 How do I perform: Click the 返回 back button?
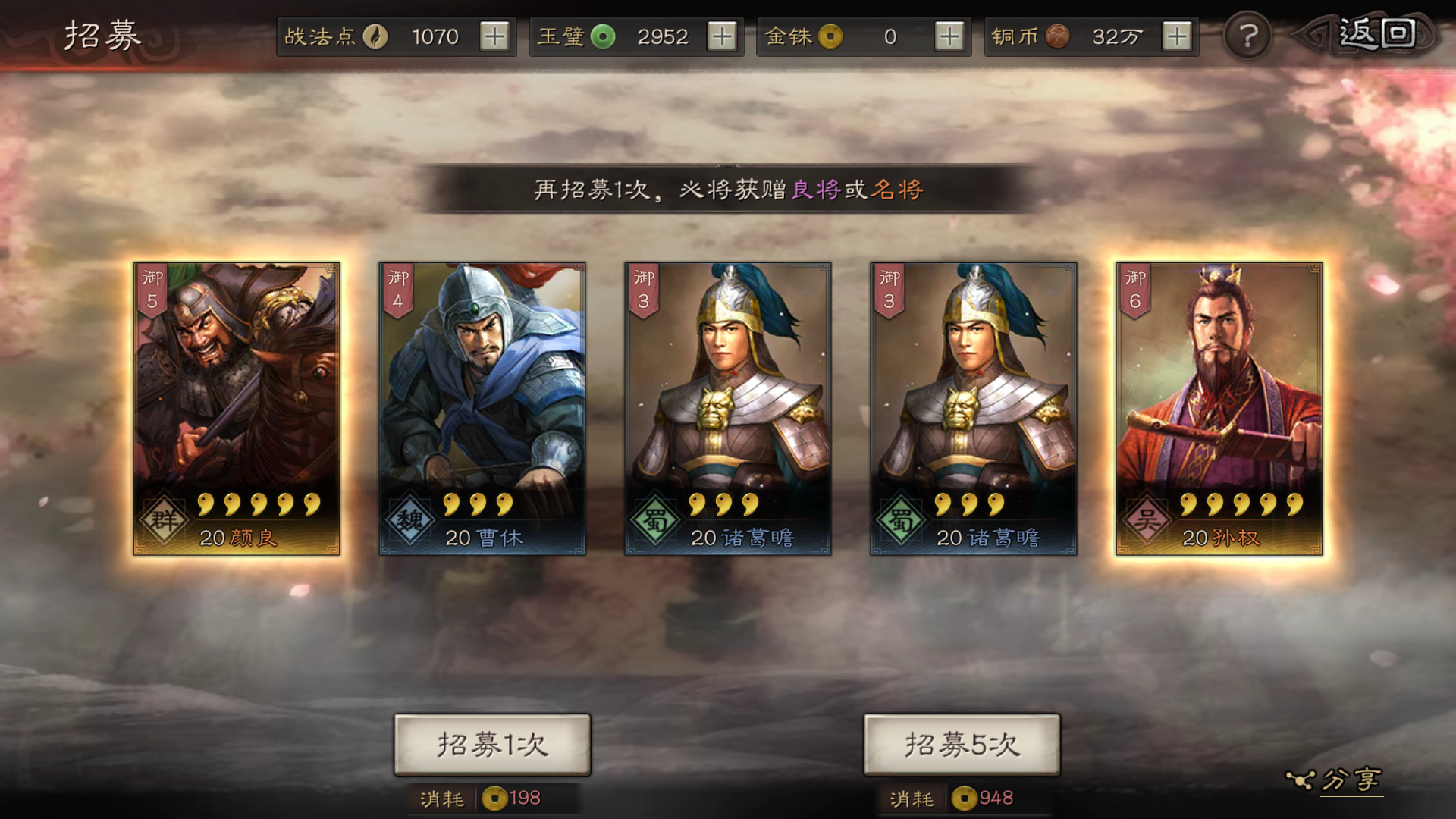(x=1370, y=35)
